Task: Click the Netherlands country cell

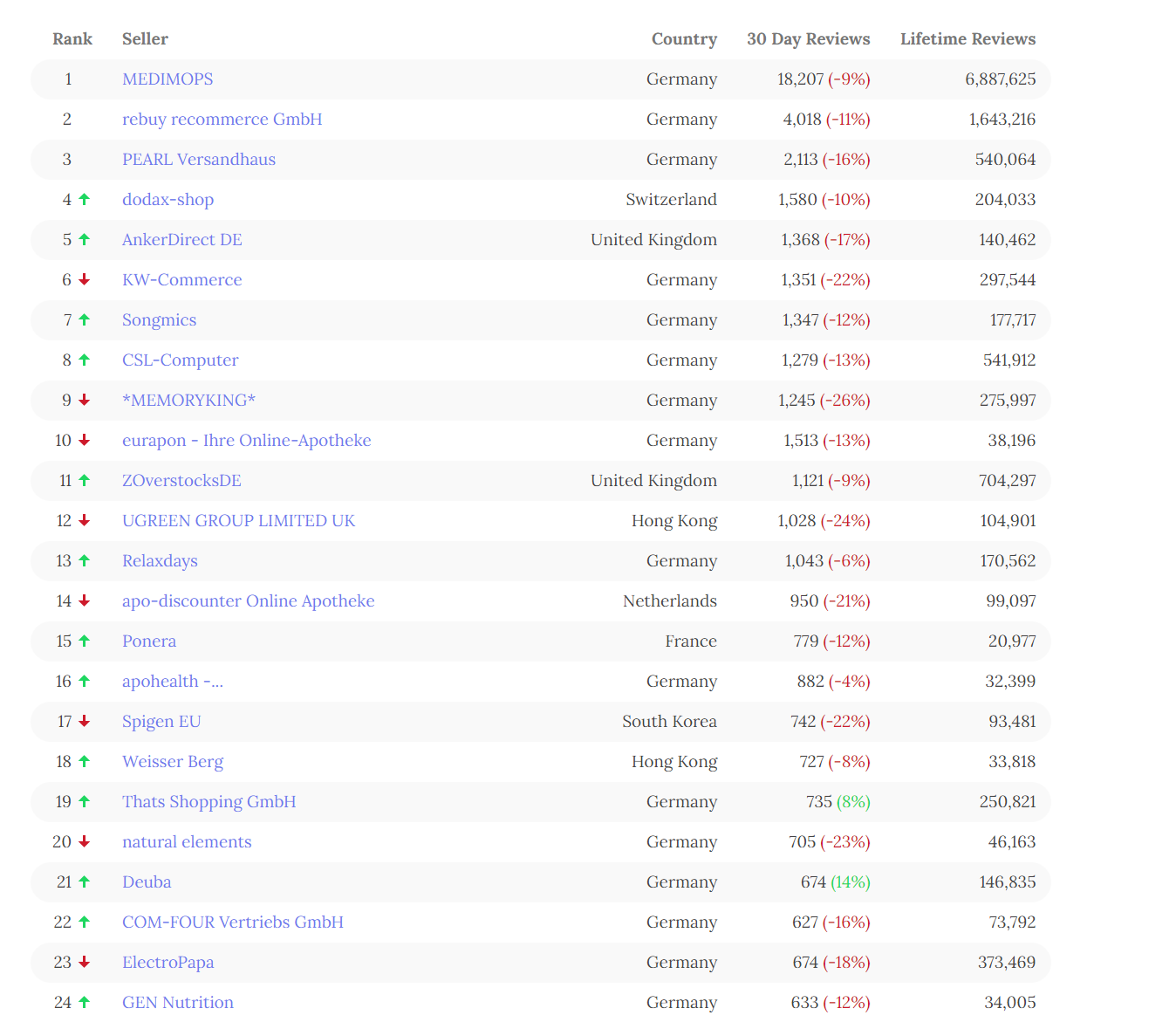Action: [670, 601]
